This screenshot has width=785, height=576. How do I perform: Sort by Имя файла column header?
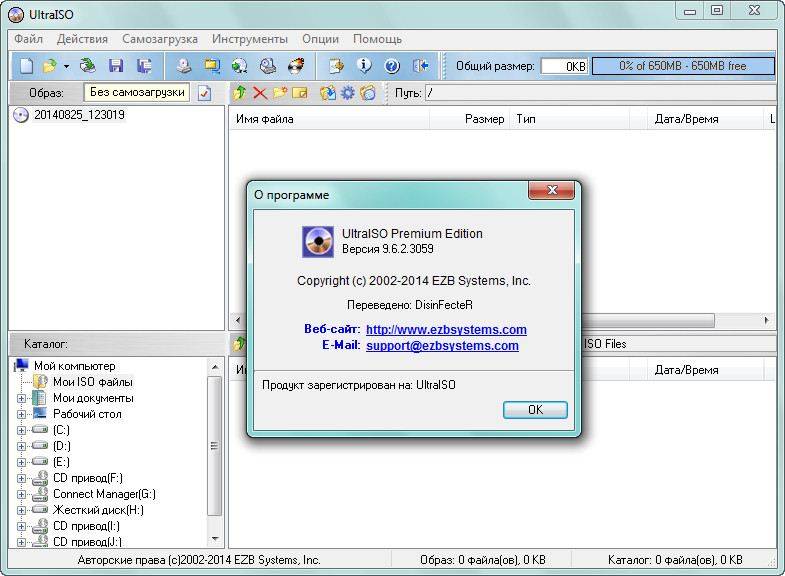[329, 119]
